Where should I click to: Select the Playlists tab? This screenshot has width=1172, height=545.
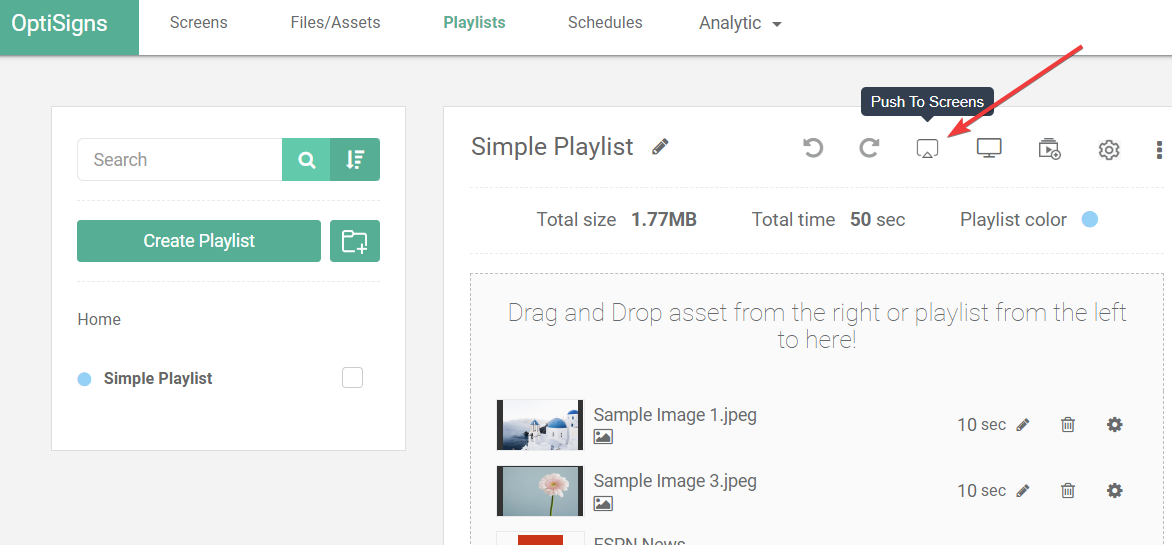click(x=475, y=22)
